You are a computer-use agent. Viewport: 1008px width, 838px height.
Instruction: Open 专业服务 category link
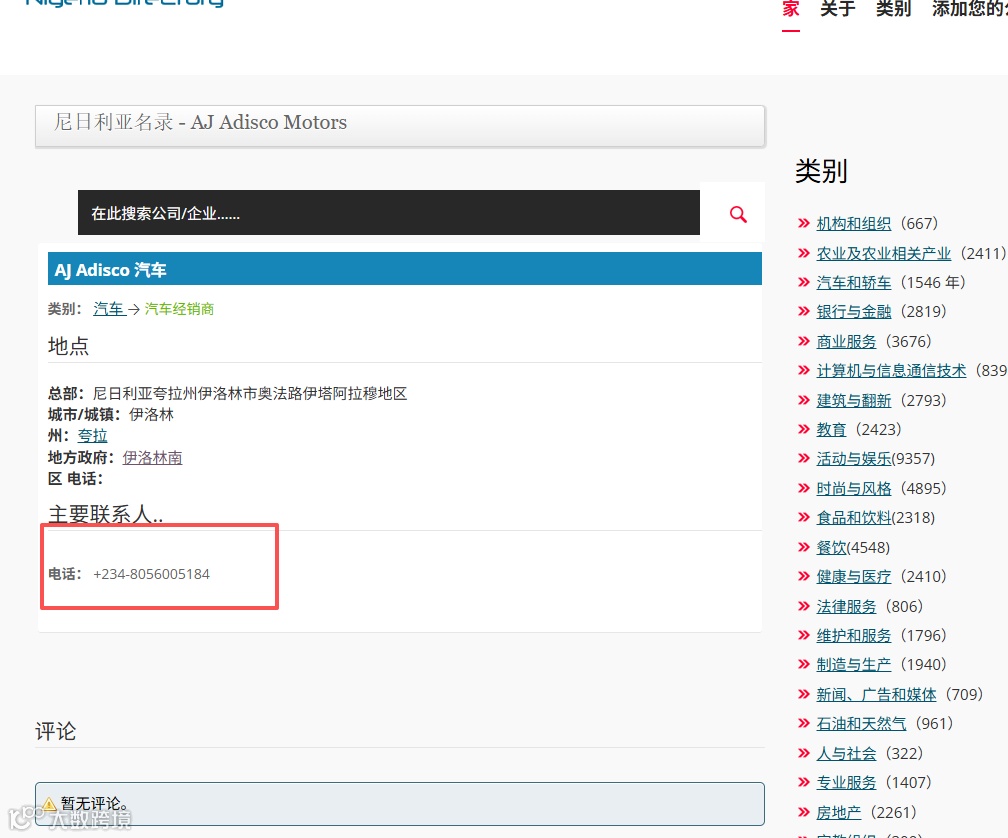(846, 783)
